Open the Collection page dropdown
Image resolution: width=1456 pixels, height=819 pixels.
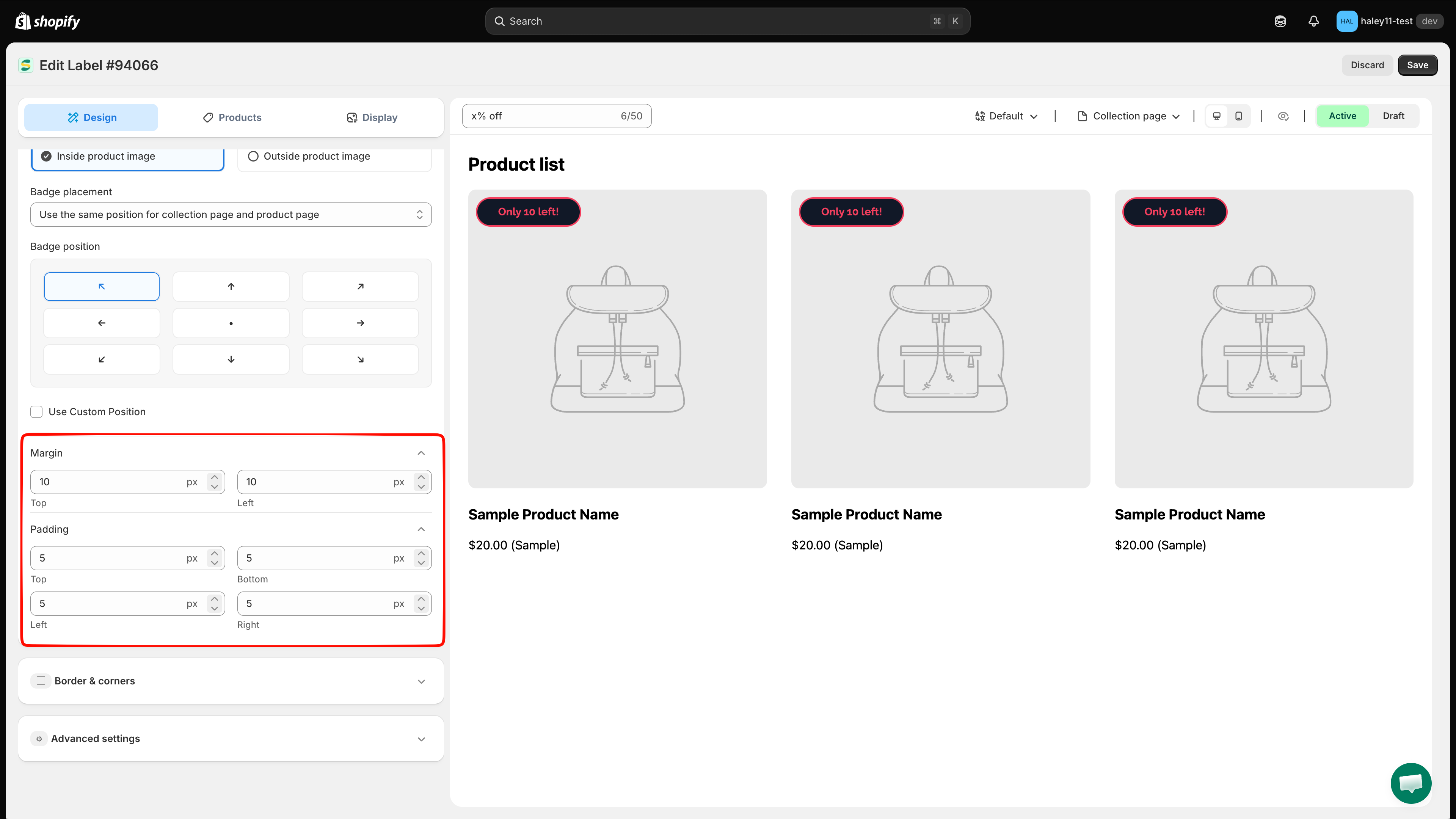coord(1129,116)
